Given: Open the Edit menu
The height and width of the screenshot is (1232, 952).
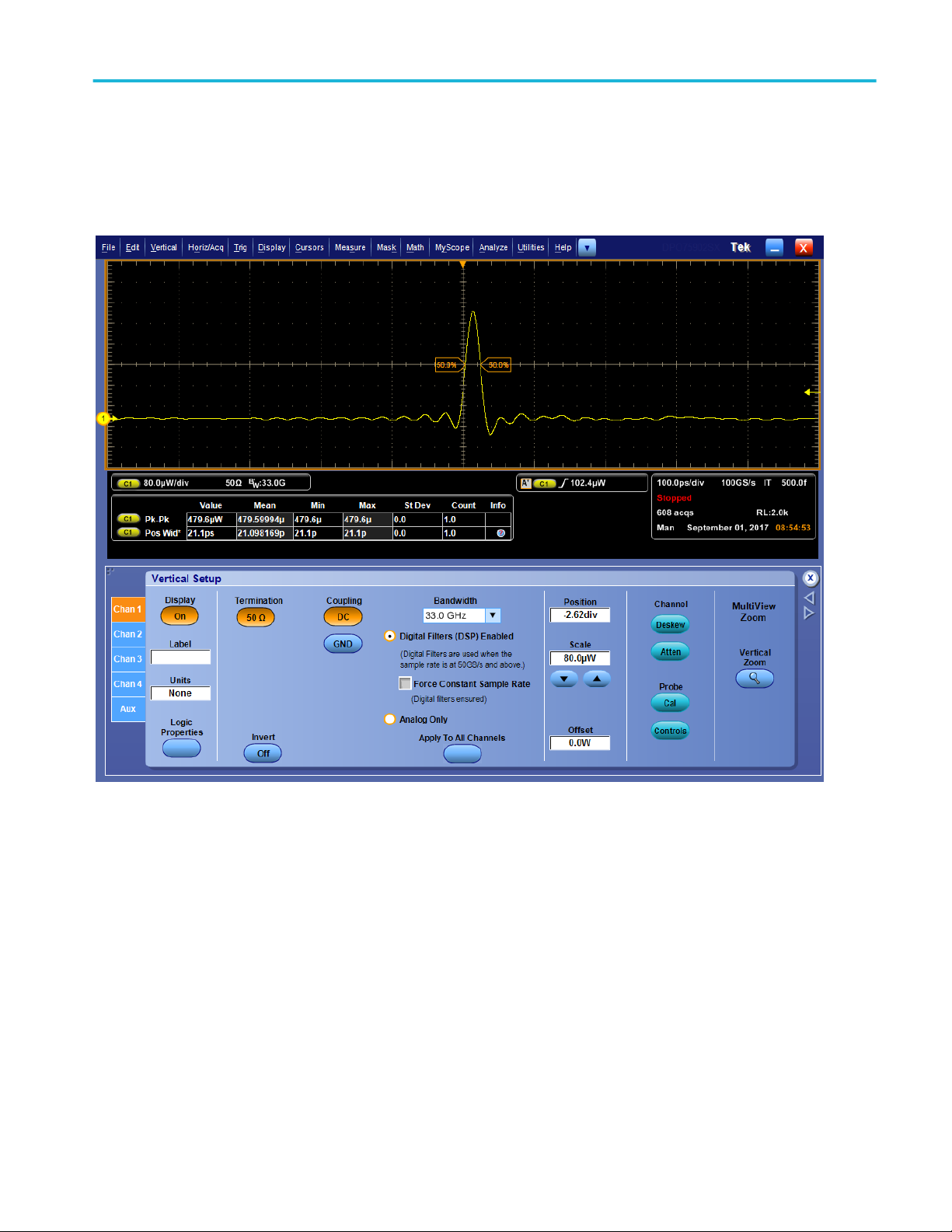Looking at the screenshot, I should click(x=132, y=248).
